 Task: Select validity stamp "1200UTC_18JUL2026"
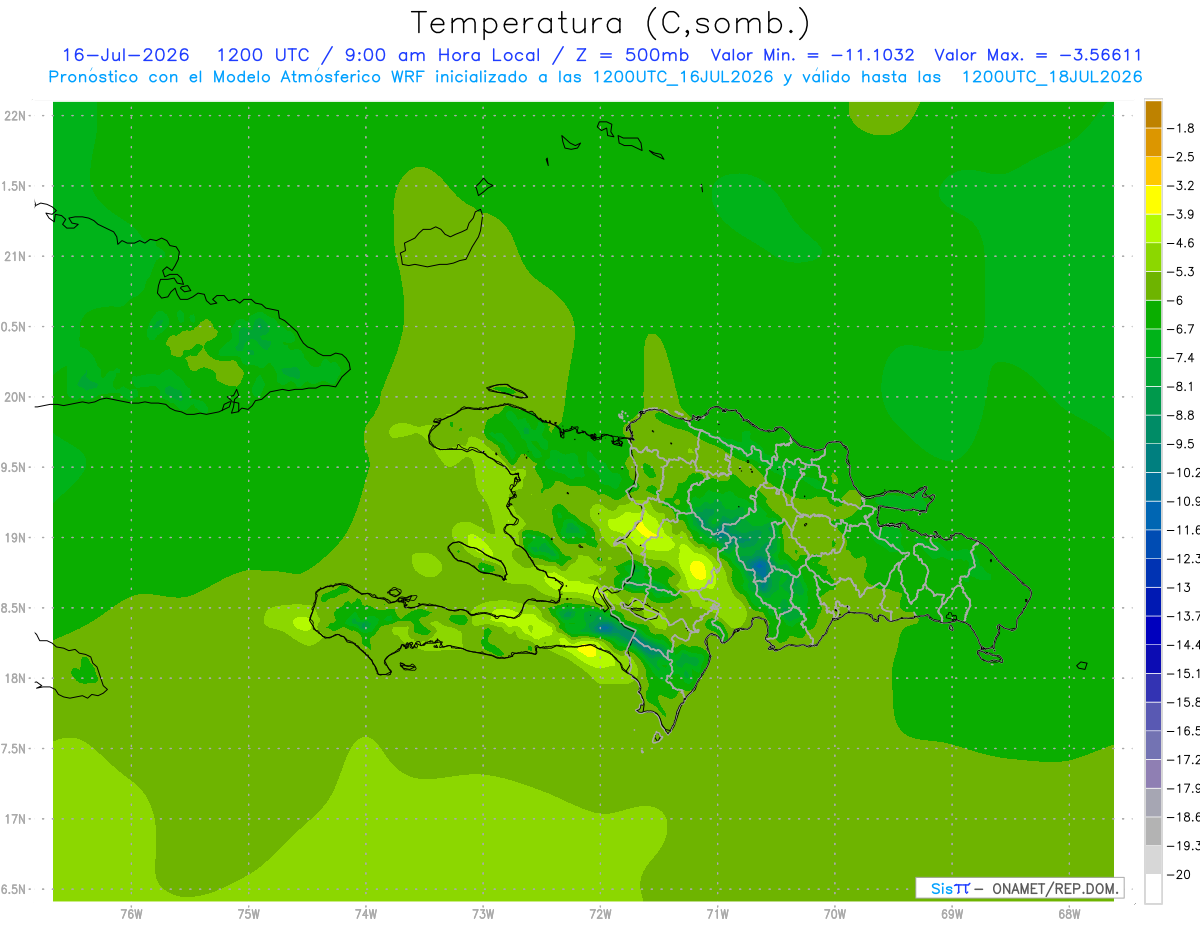pyautogui.click(x=1052, y=77)
